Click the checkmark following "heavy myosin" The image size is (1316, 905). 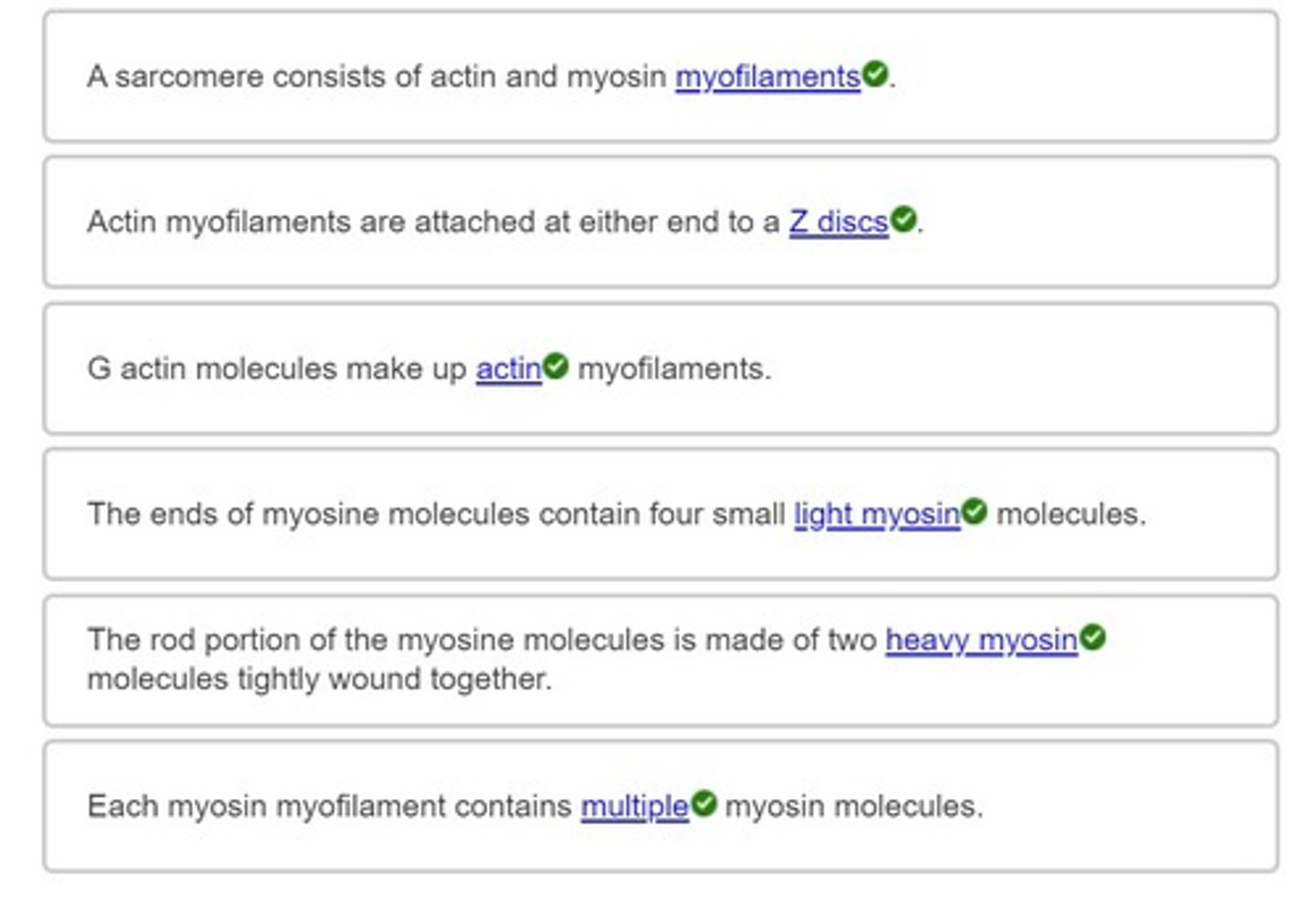[x=1093, y=638]
